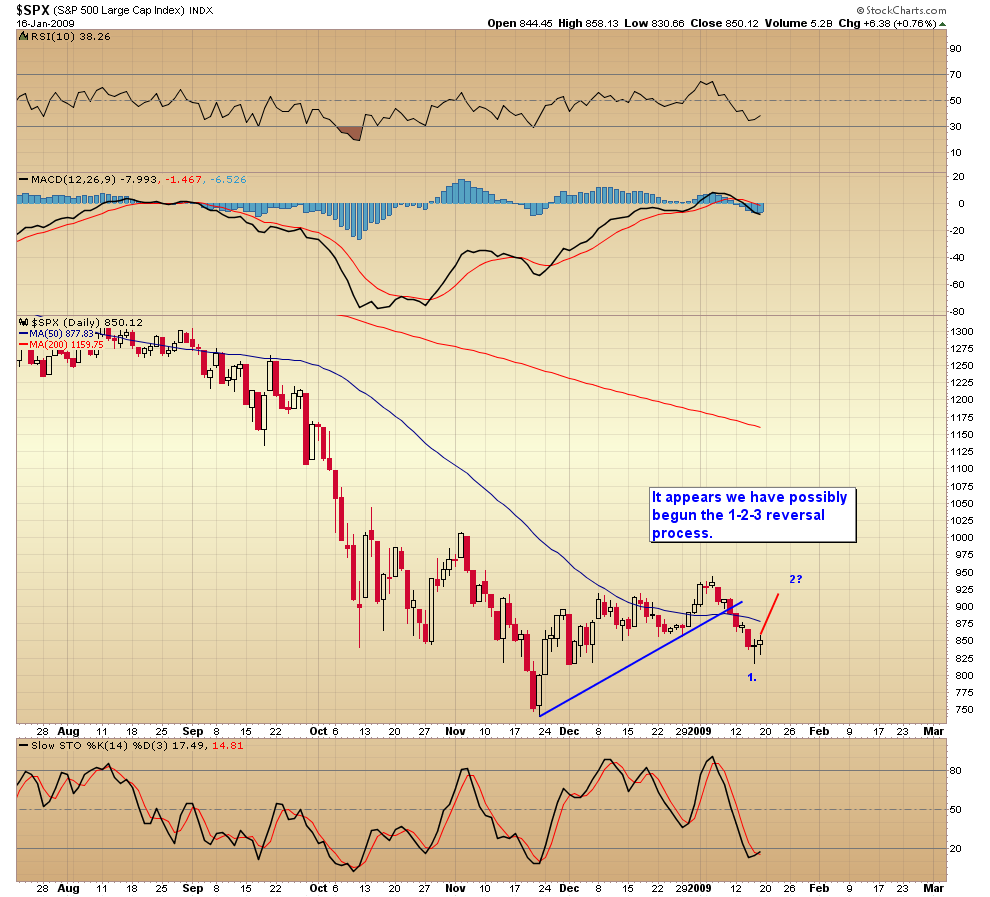Click 'Feb' on the price chart's date axis
990x897 pixels.
pos(819,731)
